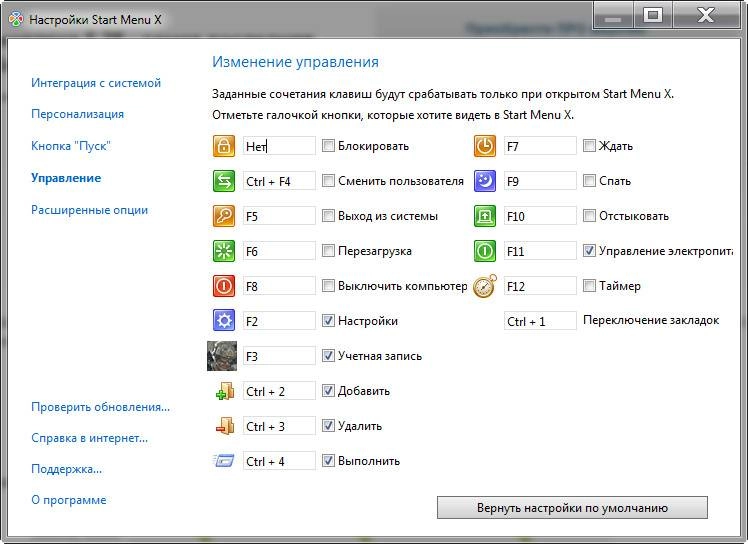Switch to Расширенные опции section
748x544 pixels.
(x=89, y=210)
